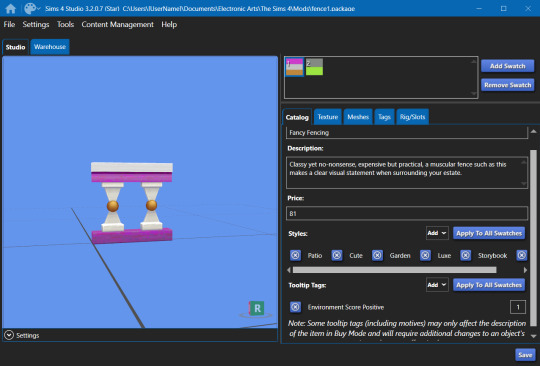This screenshot has width=540, height=366.
Task: Remove the Patio style tag
Action: (x=295, y=255)
